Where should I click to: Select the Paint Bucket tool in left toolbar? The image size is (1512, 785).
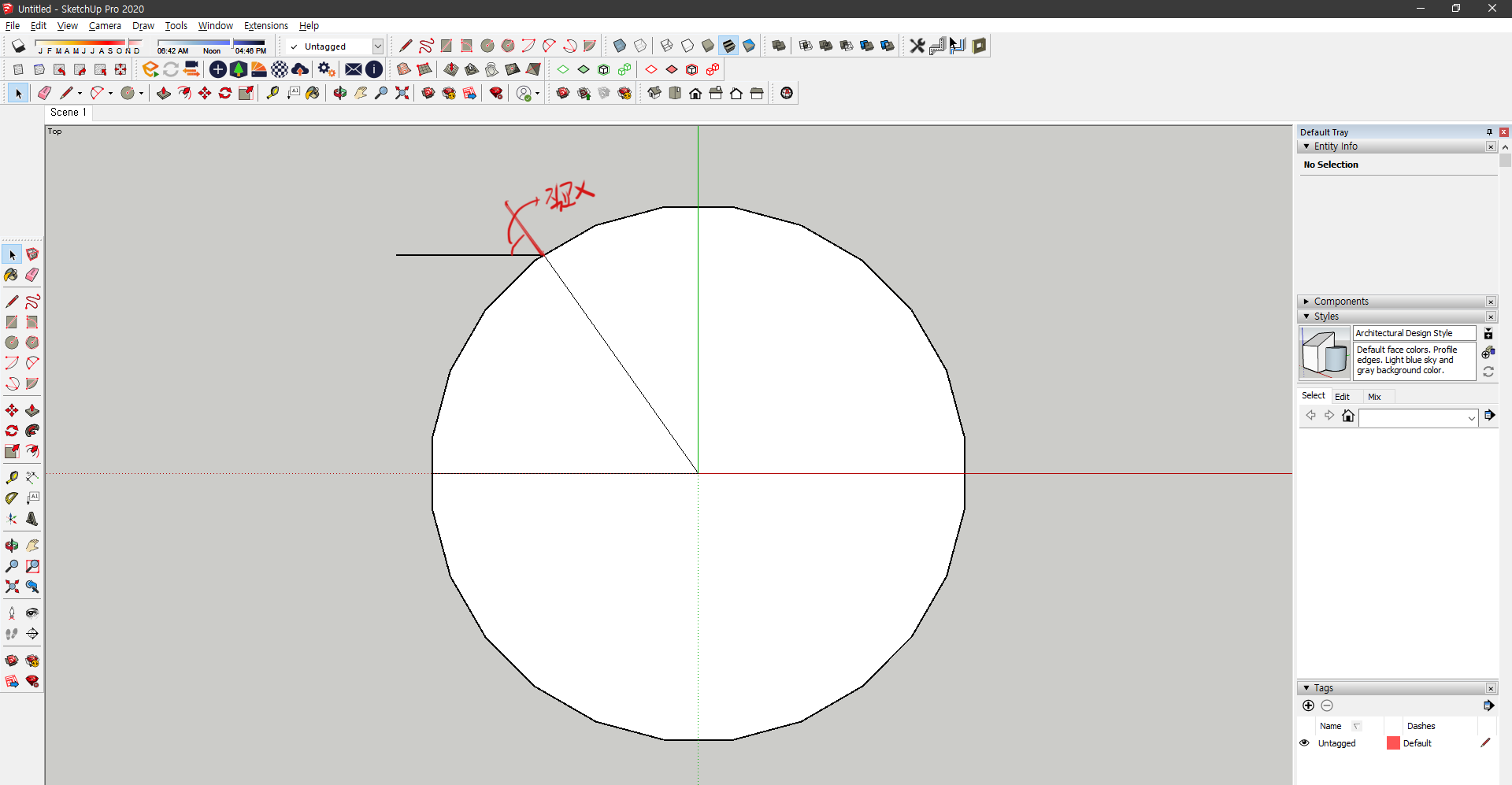tap(12, 275)
